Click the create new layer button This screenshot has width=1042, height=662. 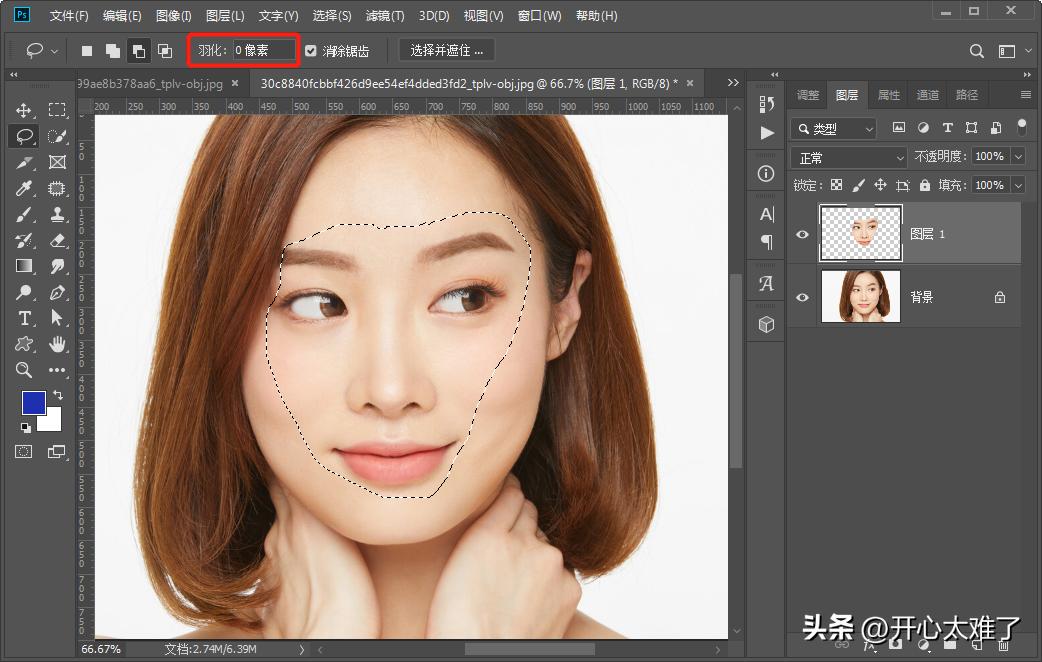point(979,645)
